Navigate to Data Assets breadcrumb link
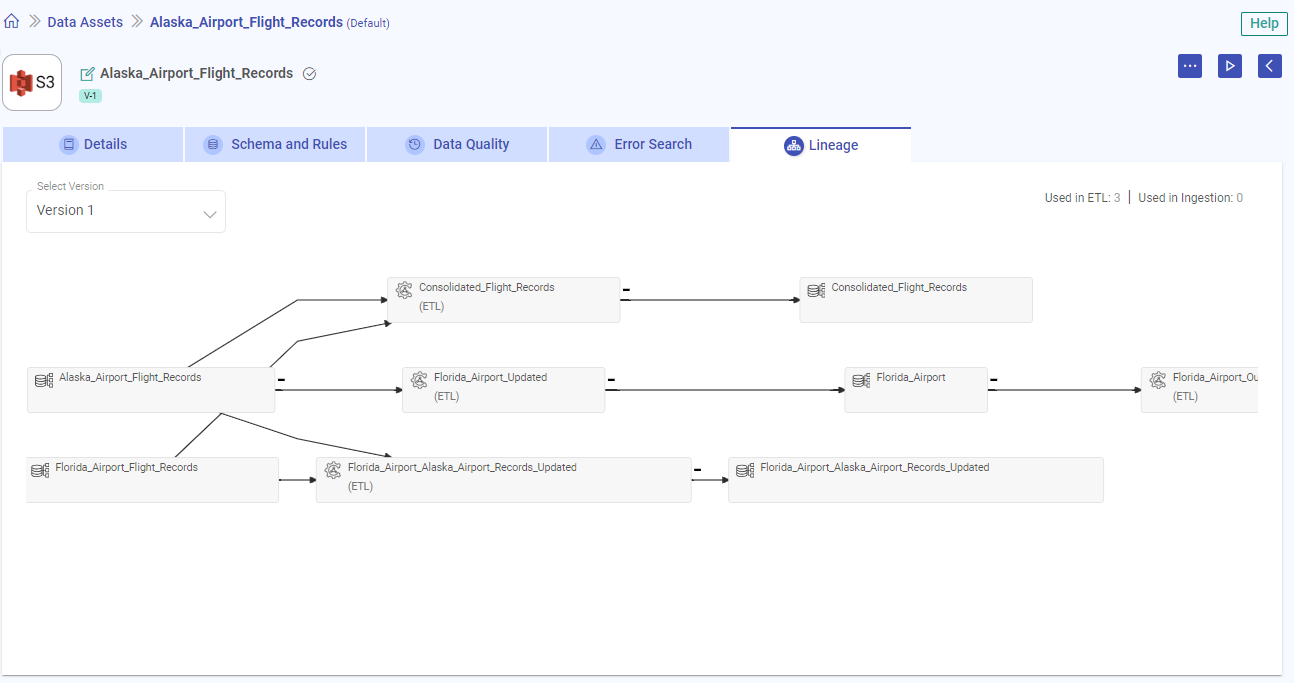Image resolution: width=1294 pixels, height=683 pixels. [85, 22]
